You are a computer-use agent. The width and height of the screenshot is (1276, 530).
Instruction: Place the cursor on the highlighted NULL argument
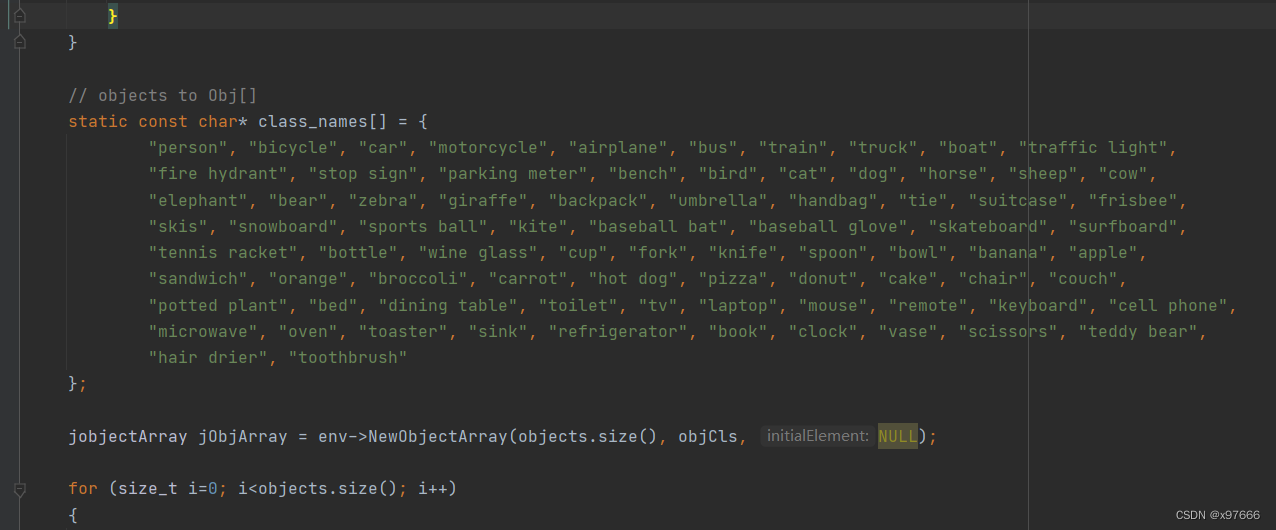[x=898, y=436]
